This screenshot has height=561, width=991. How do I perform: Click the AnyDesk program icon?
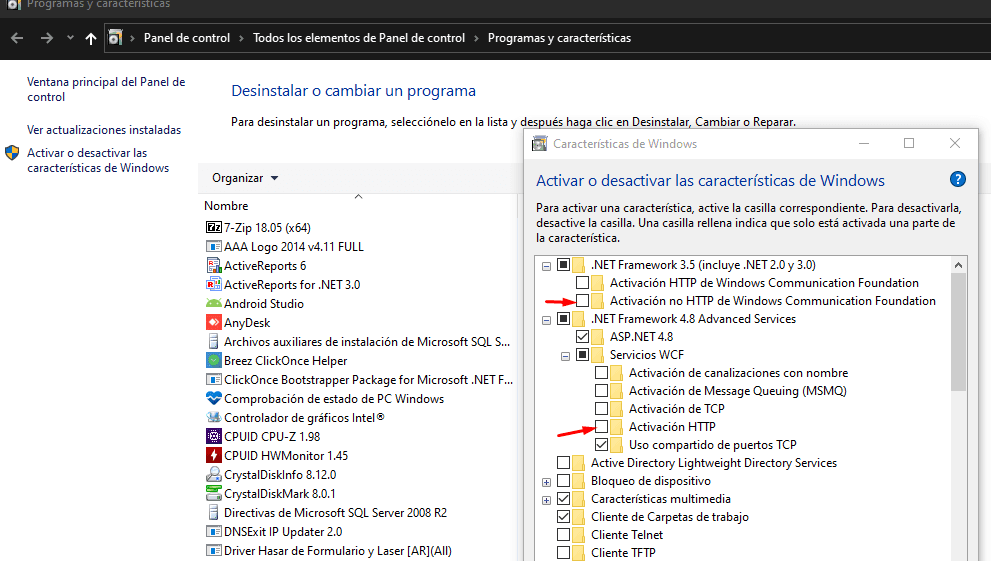pyautogui.click(x=213, y=322)
